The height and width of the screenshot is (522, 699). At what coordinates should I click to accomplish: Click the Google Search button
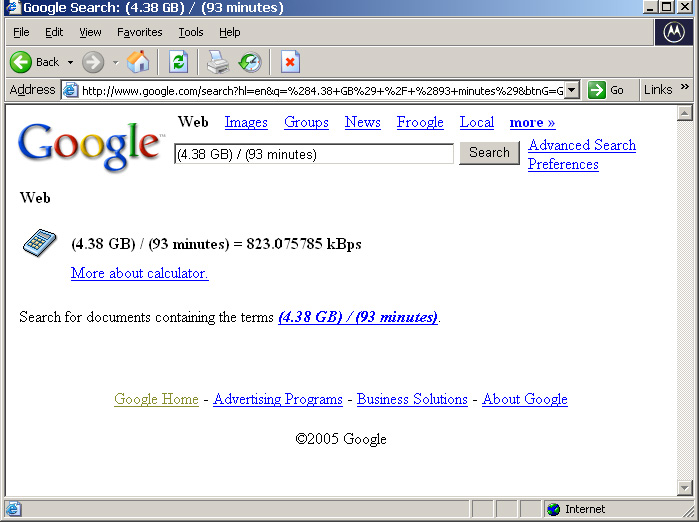pyautogui.click(x=489, y=153)
